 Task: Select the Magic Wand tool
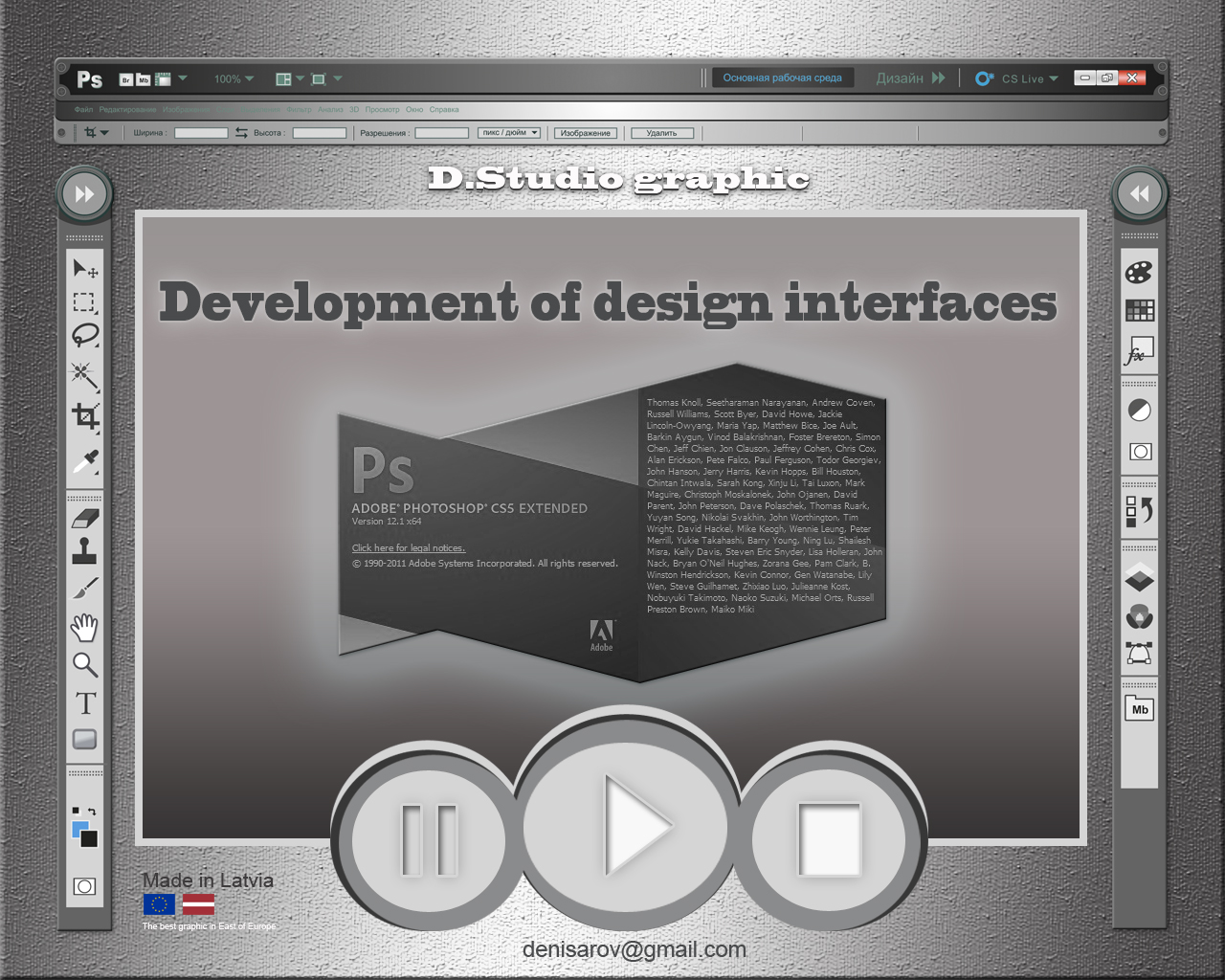coord(85,376)
